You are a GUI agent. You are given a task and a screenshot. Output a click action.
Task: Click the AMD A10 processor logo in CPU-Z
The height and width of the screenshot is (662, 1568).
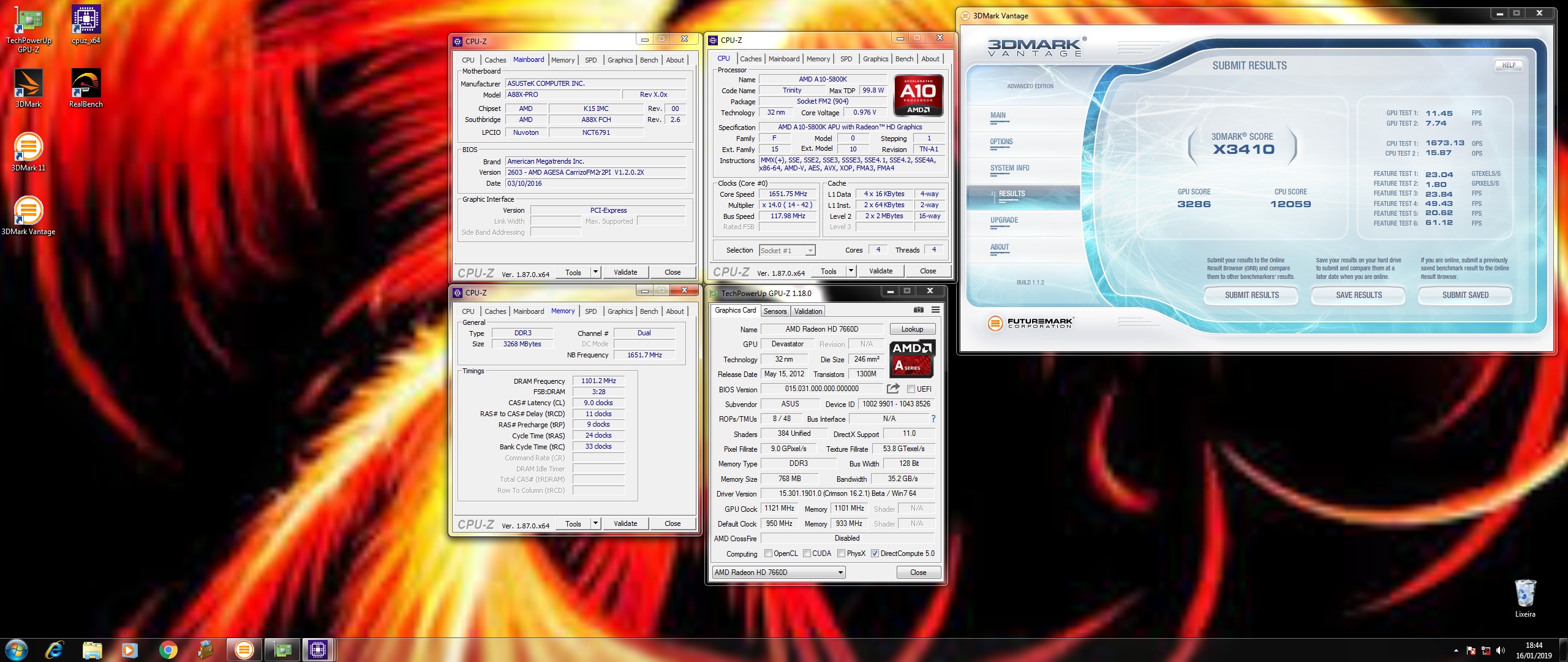(x=918, y=95)
